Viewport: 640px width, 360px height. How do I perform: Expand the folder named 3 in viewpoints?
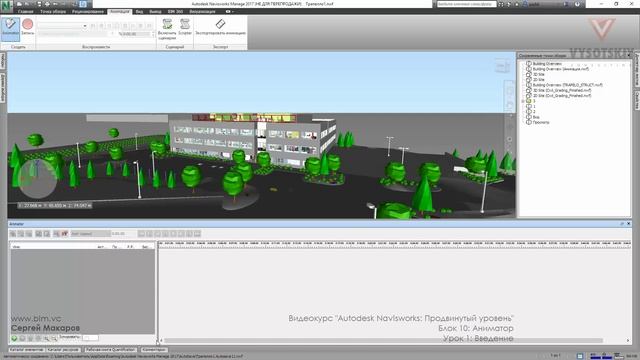(x=523, y=101)
